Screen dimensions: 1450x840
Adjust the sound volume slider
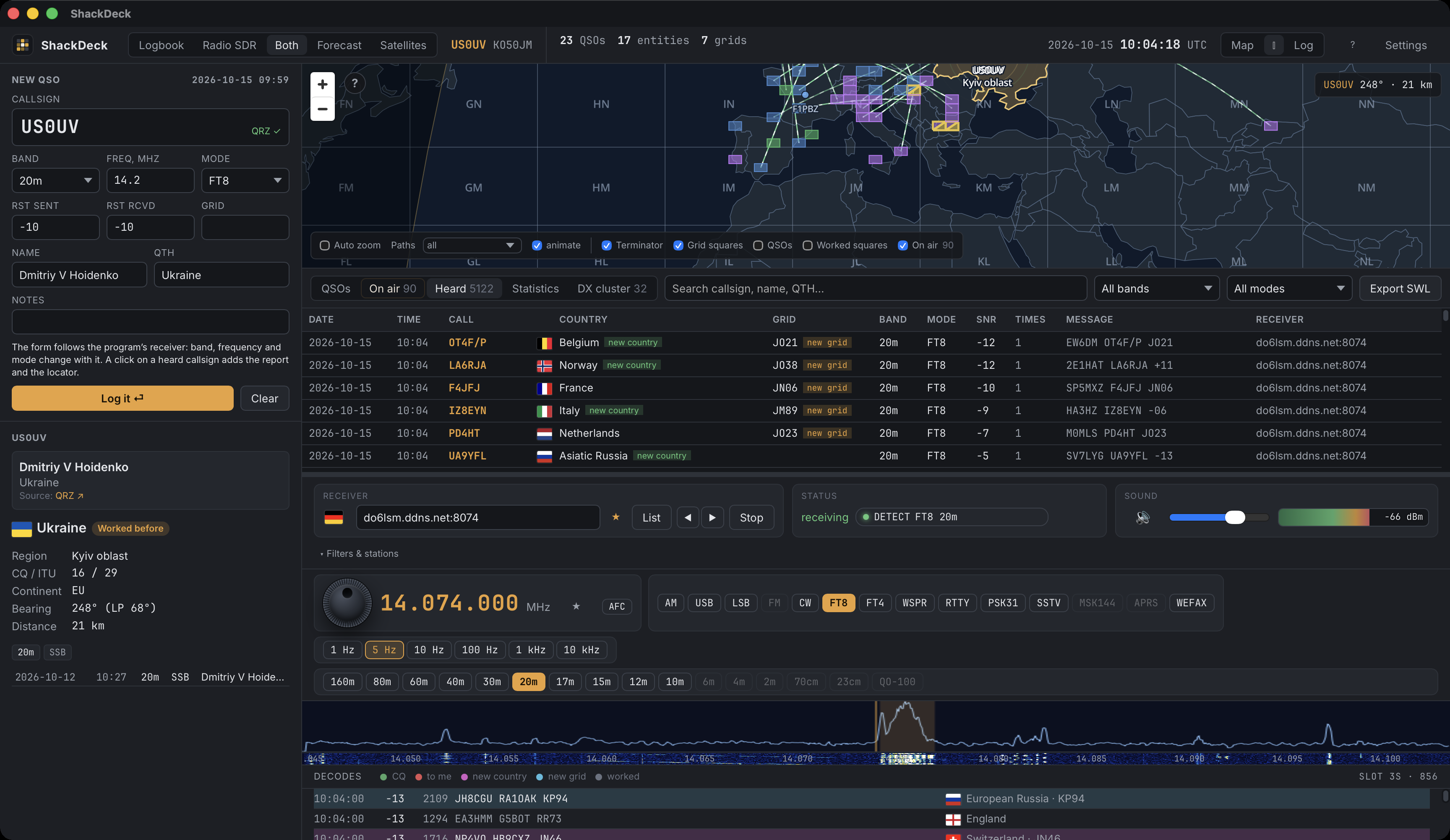(1219, 517)
